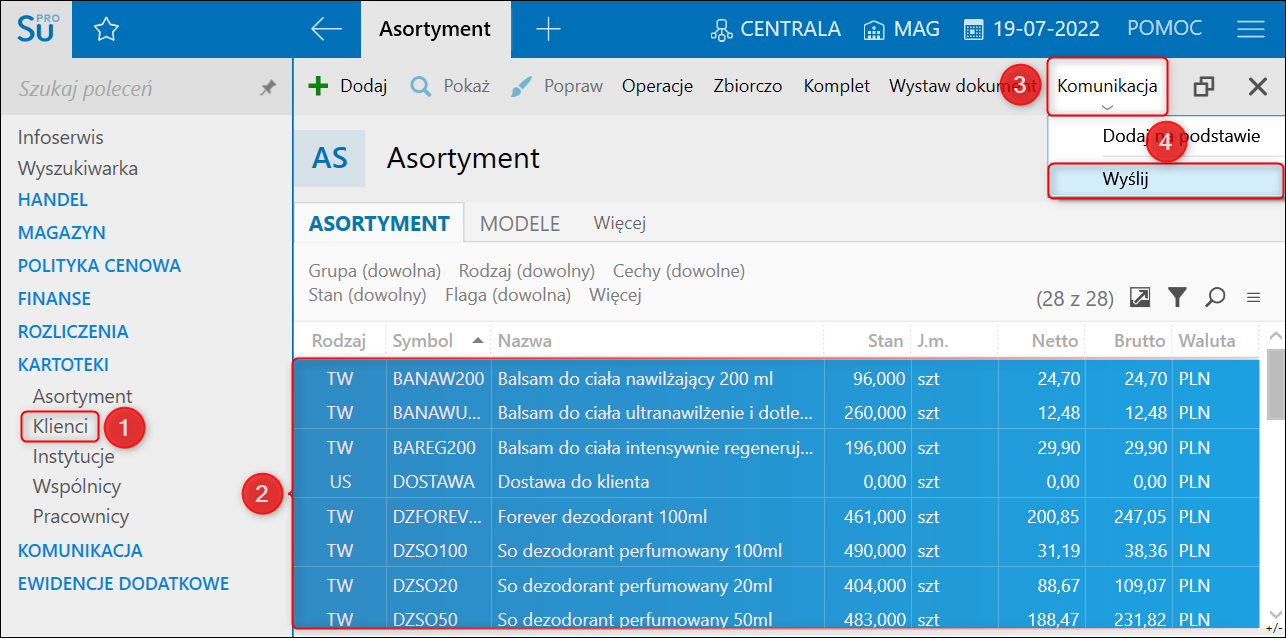Expand the Komunikacja dropdown menu
The width and height of the screenshot is (1286, 638).
pyautogui.click(x=1107, y=86)
